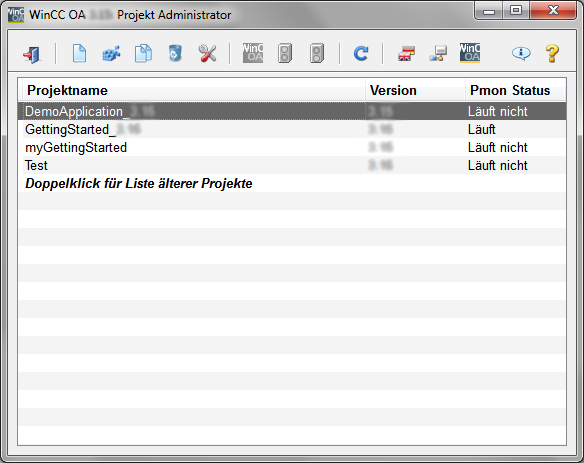Refresh the project list with blue arrow
The width and height of the screenshot is (584, 463).
coord(361,54)
